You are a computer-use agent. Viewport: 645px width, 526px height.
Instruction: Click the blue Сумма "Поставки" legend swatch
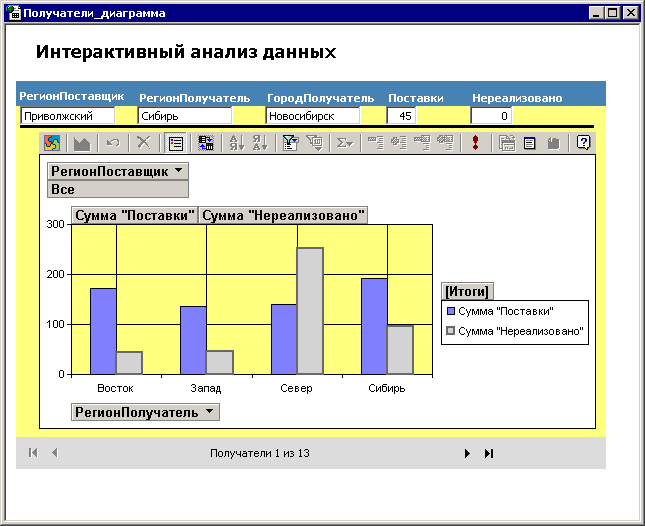click(x=450, y=311)
